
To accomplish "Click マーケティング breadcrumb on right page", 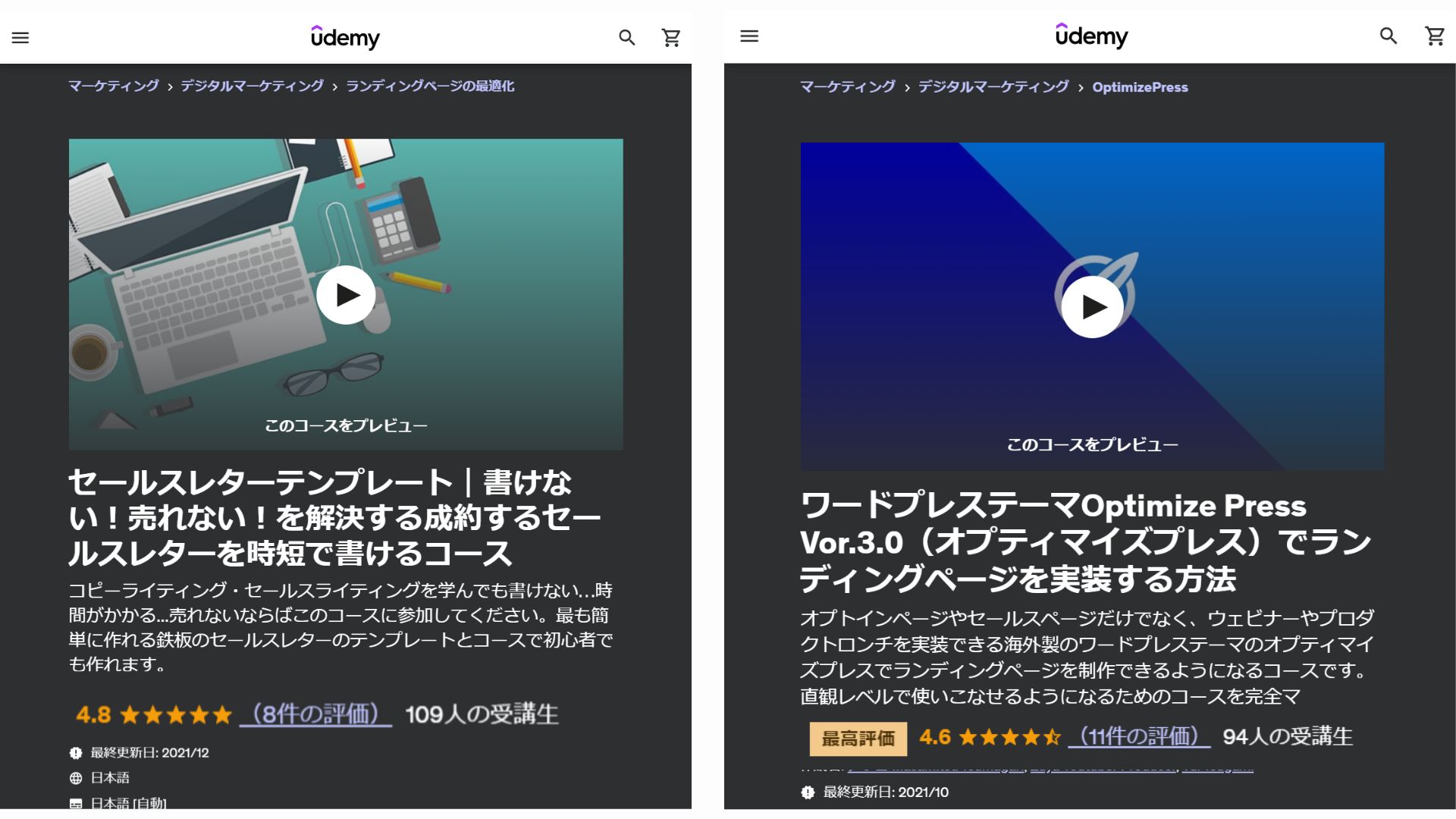I will tap(848, 87).
